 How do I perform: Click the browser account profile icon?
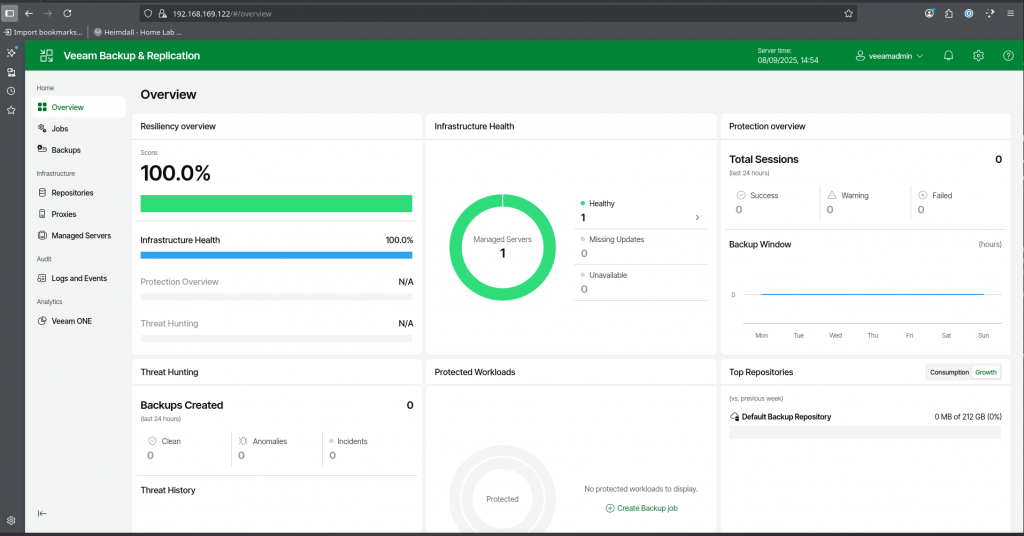929,13
